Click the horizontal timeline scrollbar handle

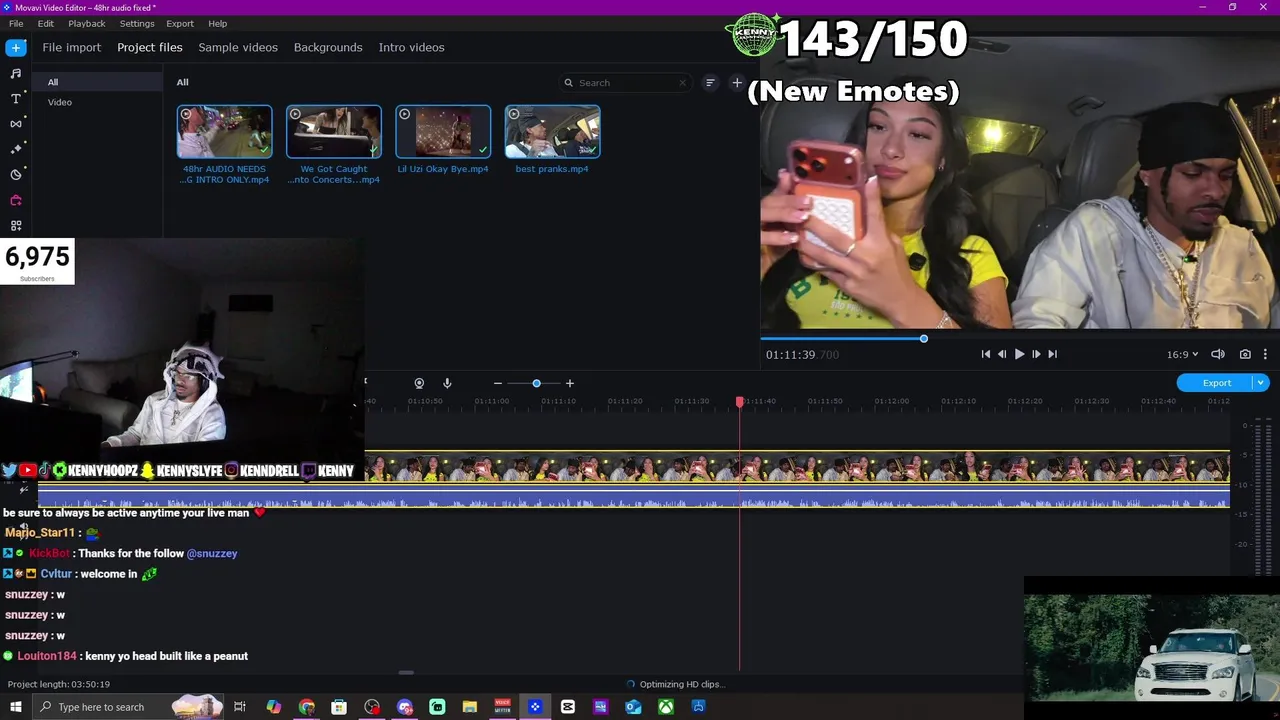pyautogui.click(x=406, y=673)
